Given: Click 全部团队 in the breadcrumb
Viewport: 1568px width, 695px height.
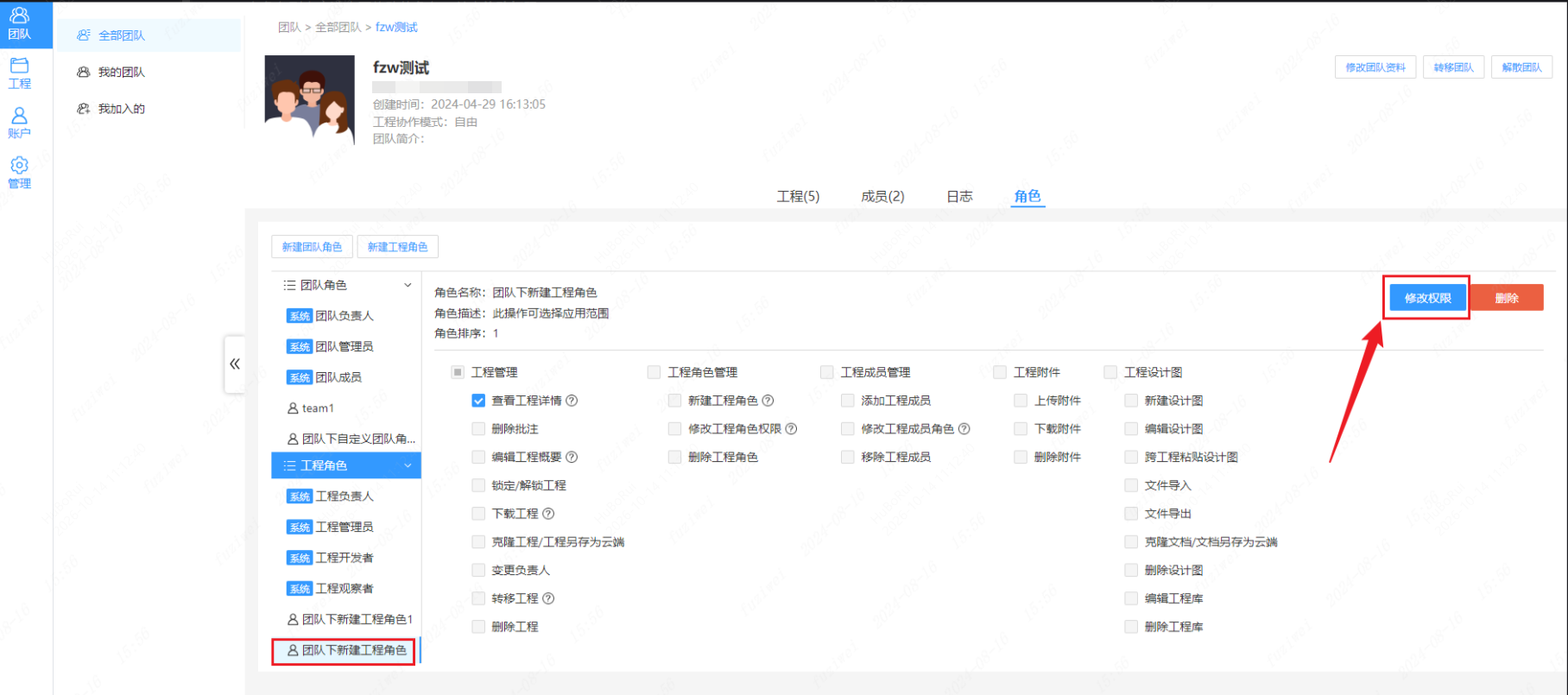Looking at the screenshot, I should coord(338,28).
